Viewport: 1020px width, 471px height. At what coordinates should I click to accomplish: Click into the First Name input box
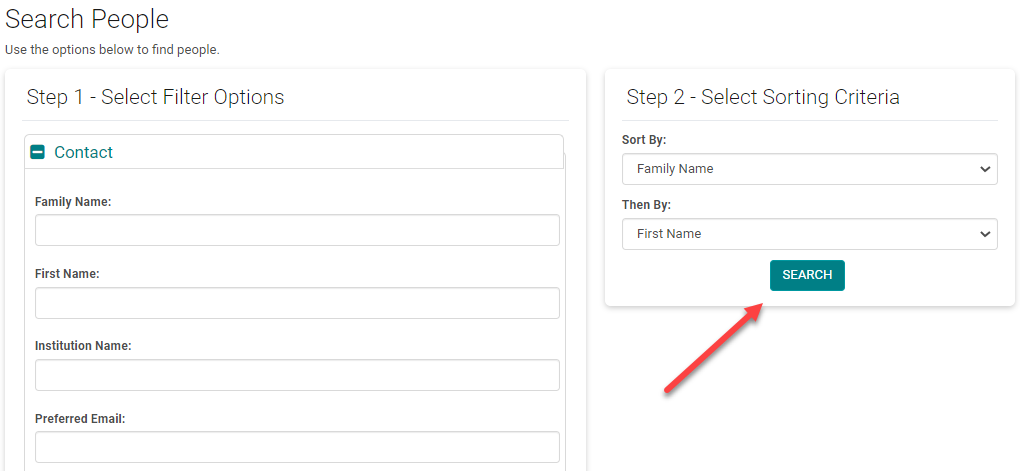tap(297, 303)
